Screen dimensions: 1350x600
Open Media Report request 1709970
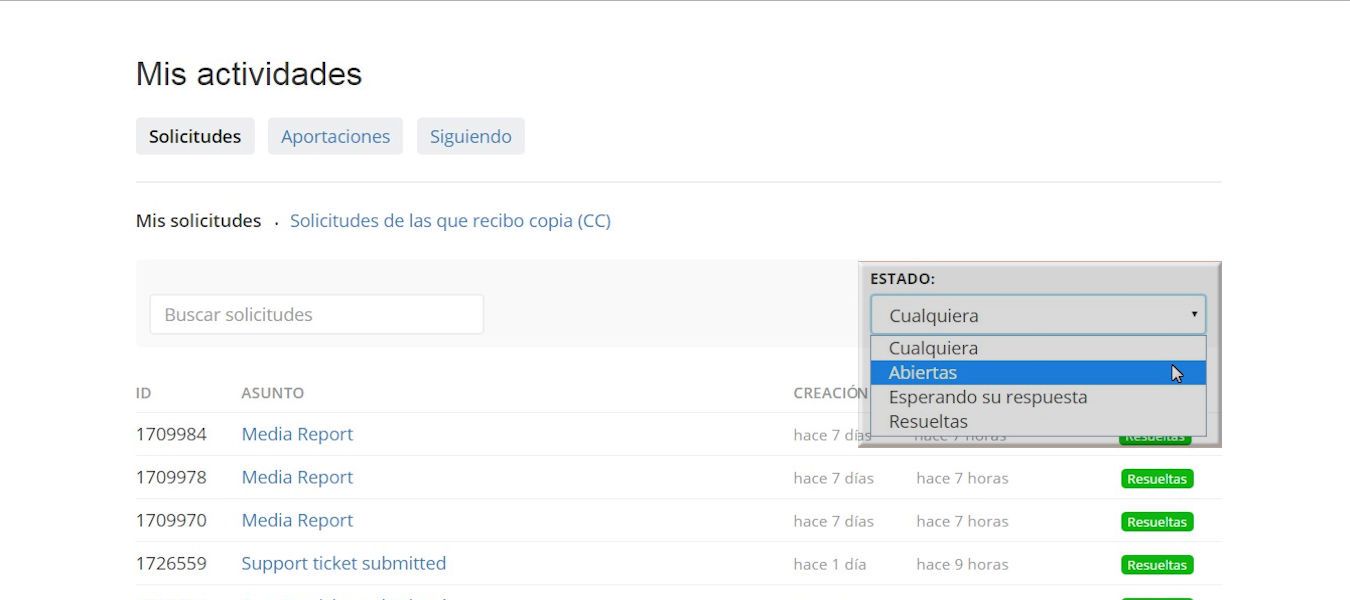297,520
